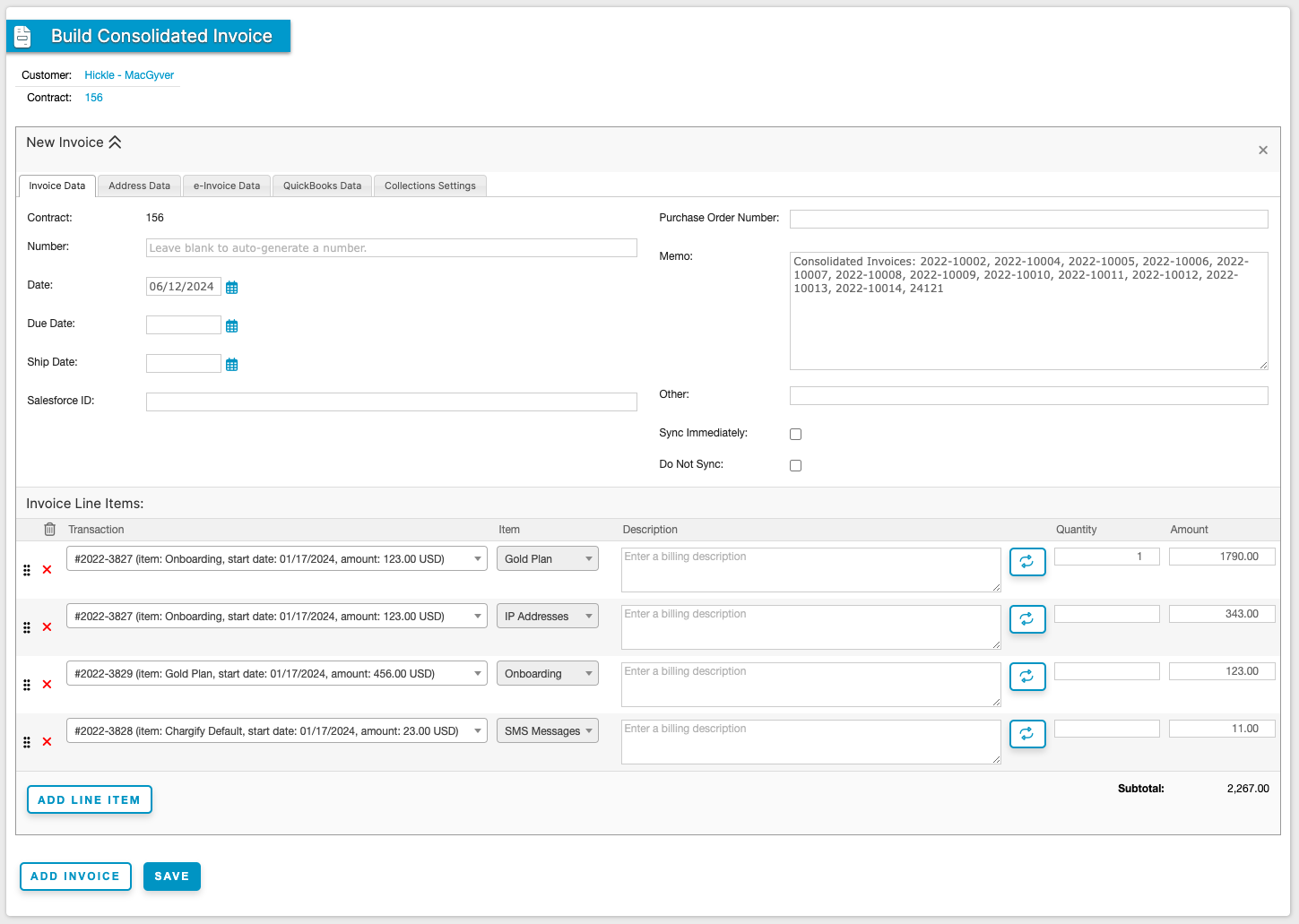The height and width of the screenshot is (924, 1299).
Task: Open the QuickBooks Data tab
Action: pyautogui.click(x=323, y=186)
